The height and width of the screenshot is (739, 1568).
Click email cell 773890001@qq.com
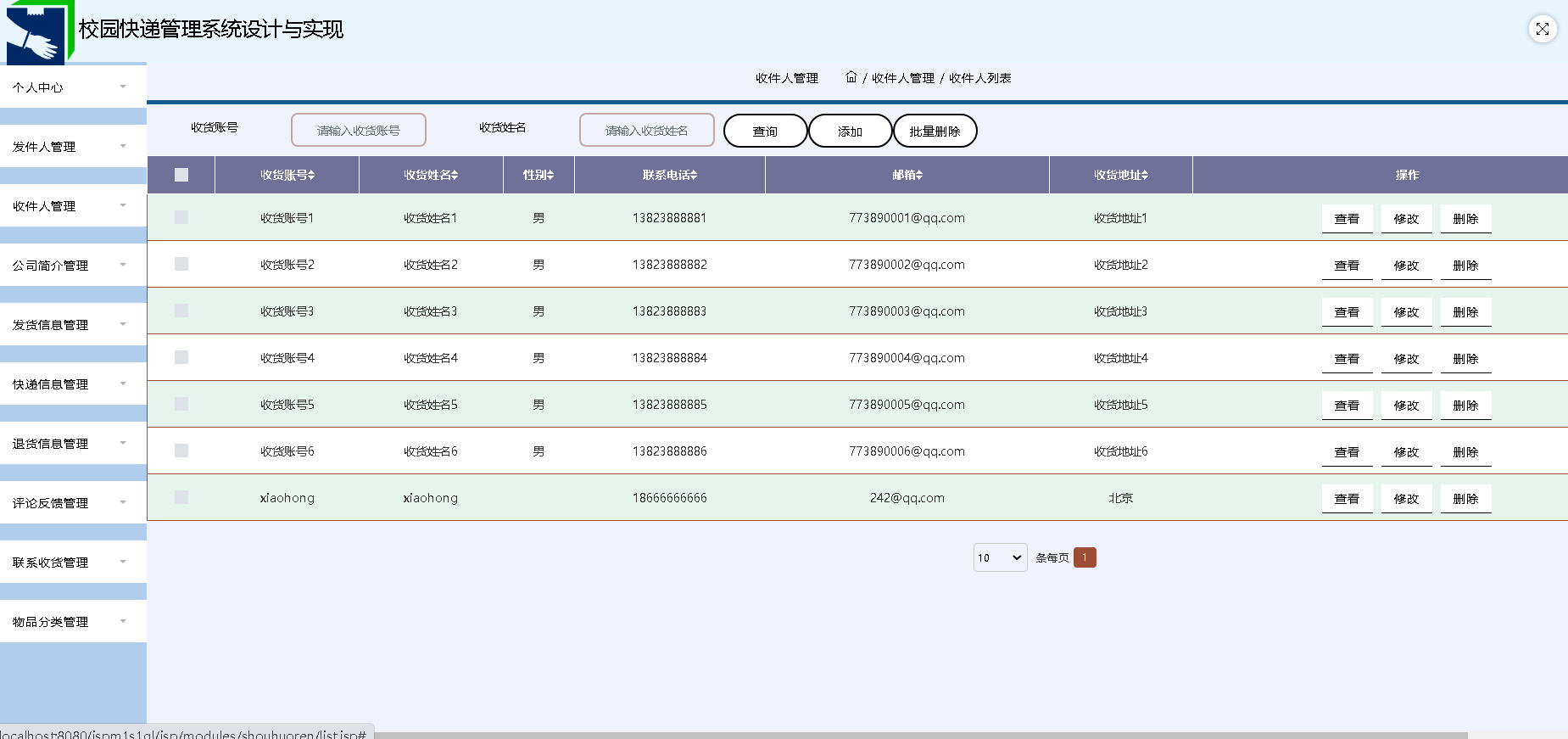pos(907,218)
